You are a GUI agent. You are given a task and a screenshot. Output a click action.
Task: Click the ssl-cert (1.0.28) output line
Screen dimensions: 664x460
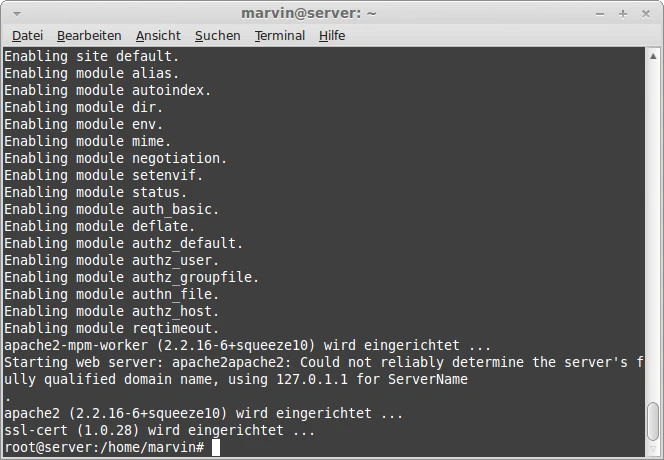tap(160, 430)
